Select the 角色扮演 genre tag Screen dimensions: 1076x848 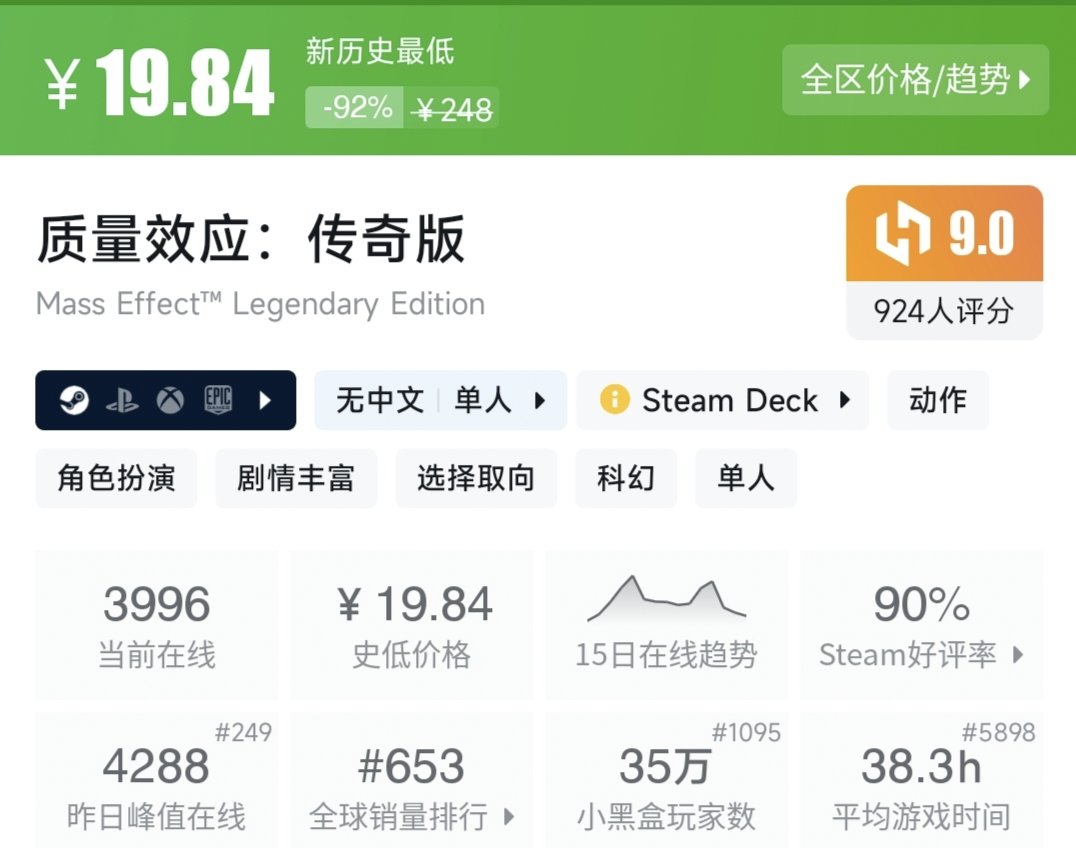116,478
